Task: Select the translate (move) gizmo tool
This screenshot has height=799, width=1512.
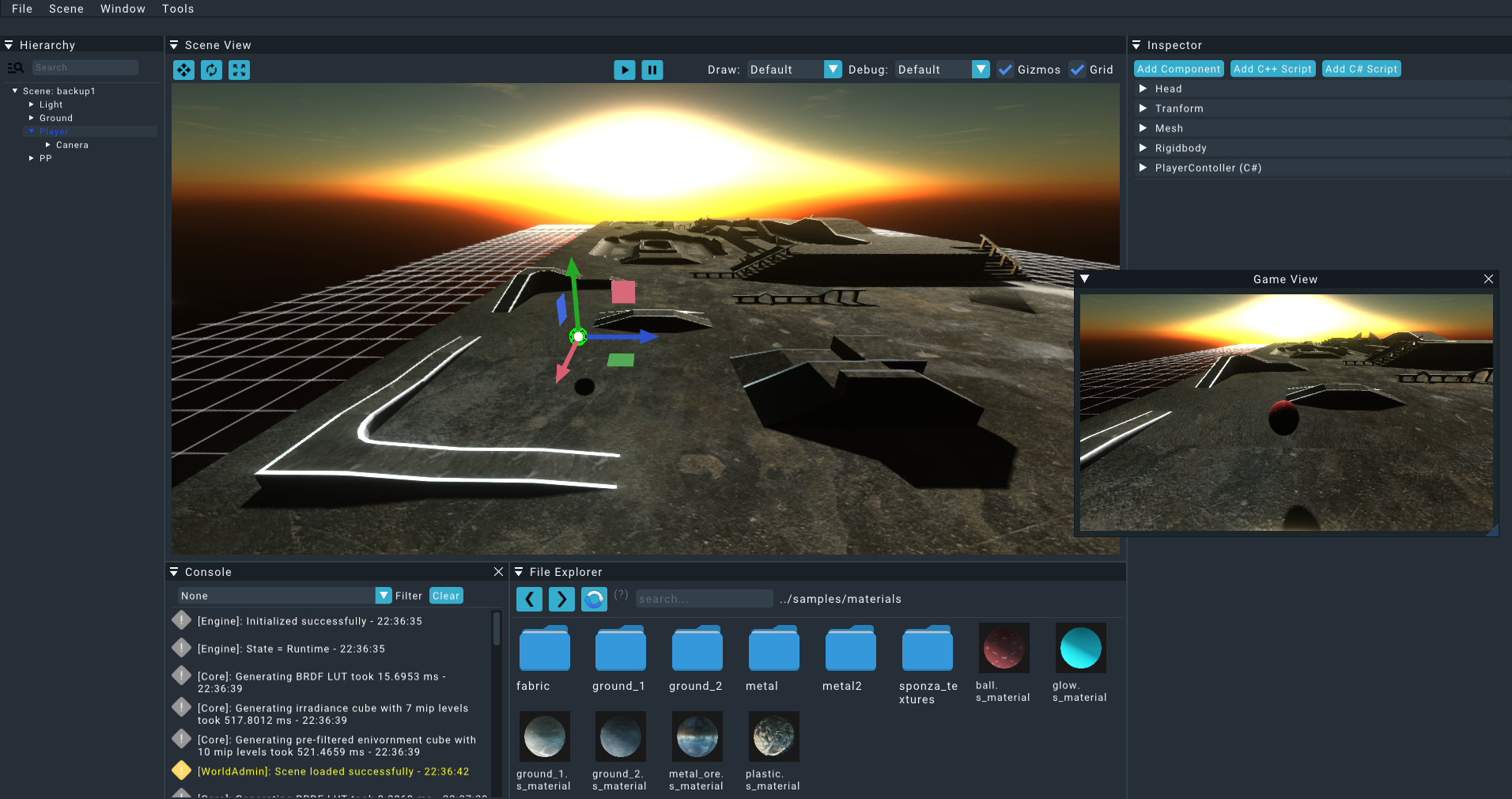Action: pos(183,70)
